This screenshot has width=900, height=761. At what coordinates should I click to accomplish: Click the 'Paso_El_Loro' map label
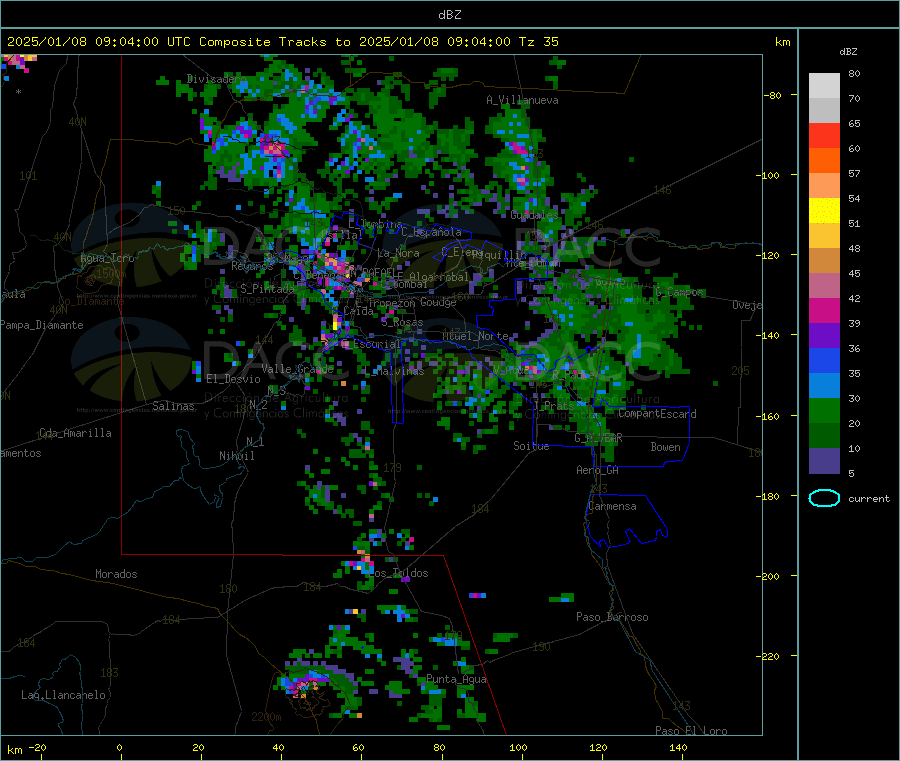point(691,731)
